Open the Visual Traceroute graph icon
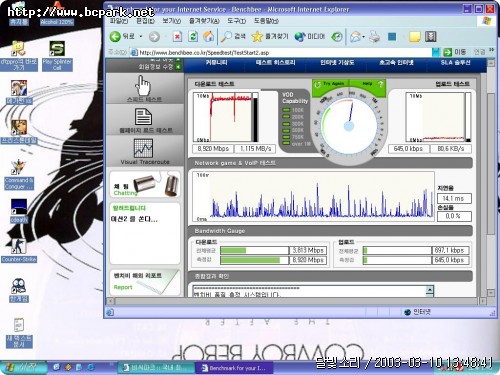 point(143,148)
